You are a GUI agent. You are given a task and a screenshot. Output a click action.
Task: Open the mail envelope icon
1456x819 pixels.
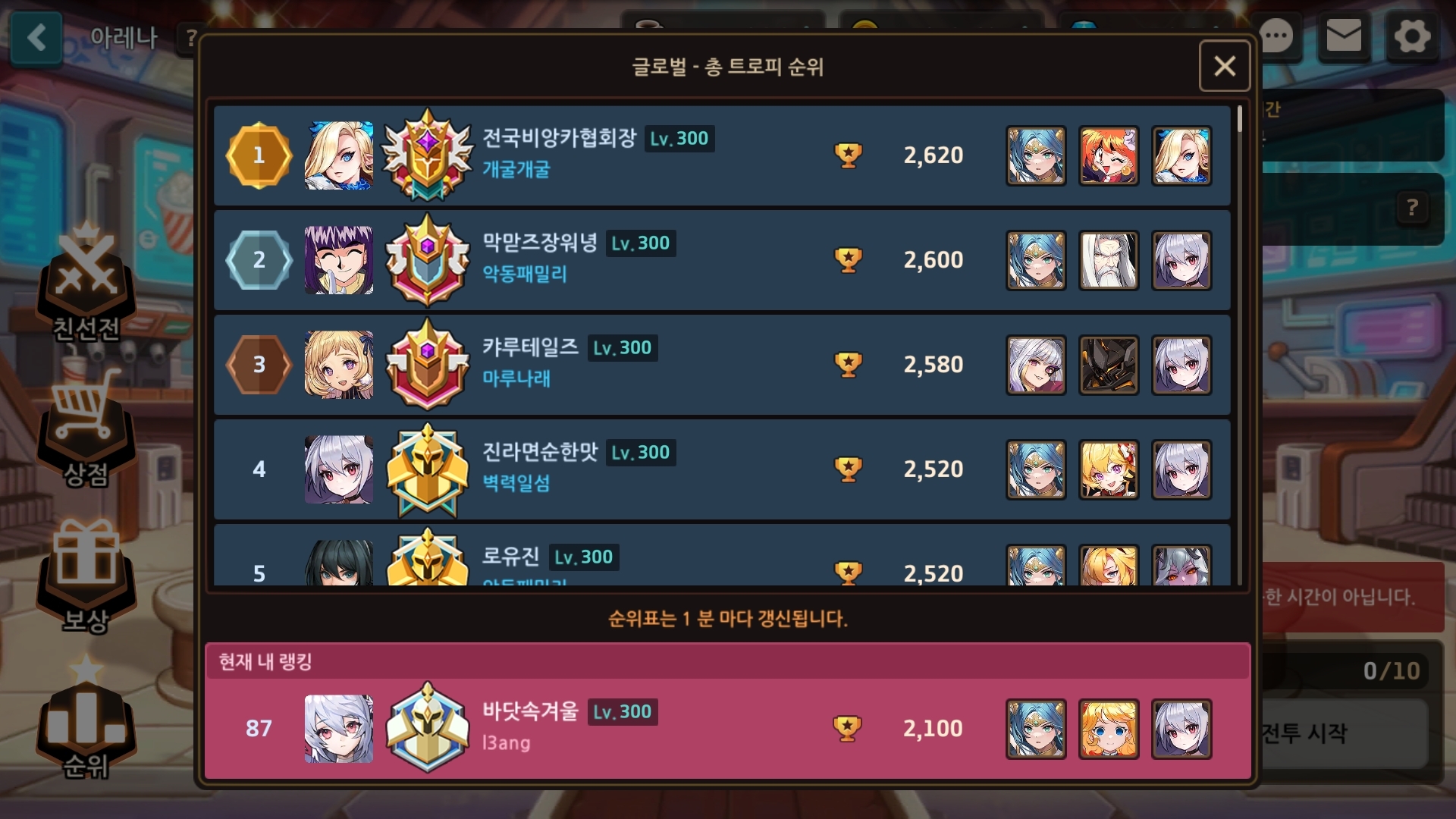1344,36
